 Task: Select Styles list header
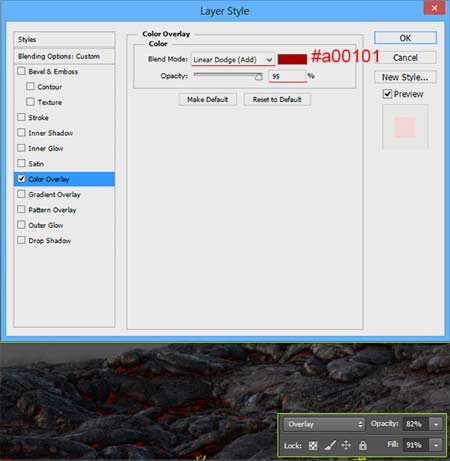tap(64, 39)
